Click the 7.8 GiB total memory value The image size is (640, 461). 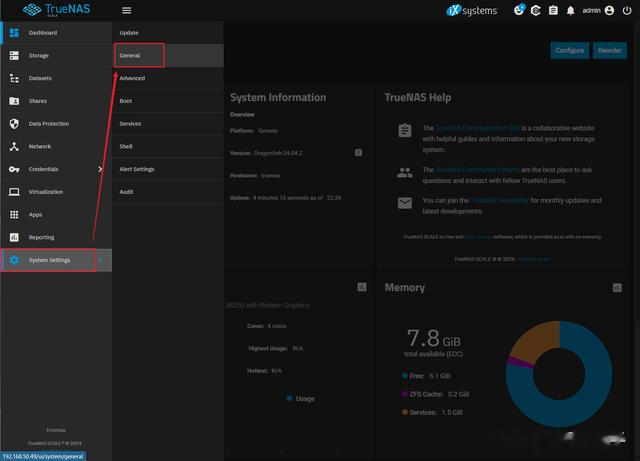[x=434, y=339]
